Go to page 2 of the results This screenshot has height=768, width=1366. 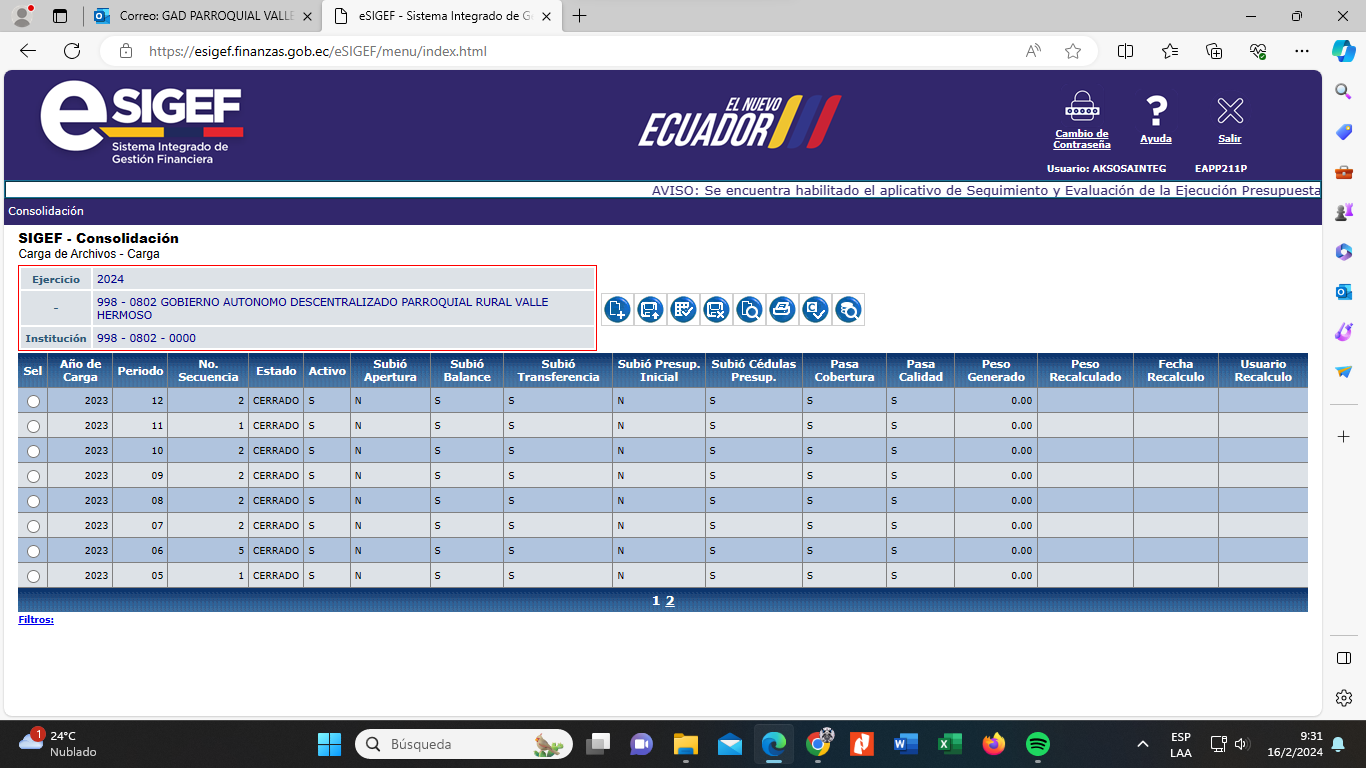670,601
